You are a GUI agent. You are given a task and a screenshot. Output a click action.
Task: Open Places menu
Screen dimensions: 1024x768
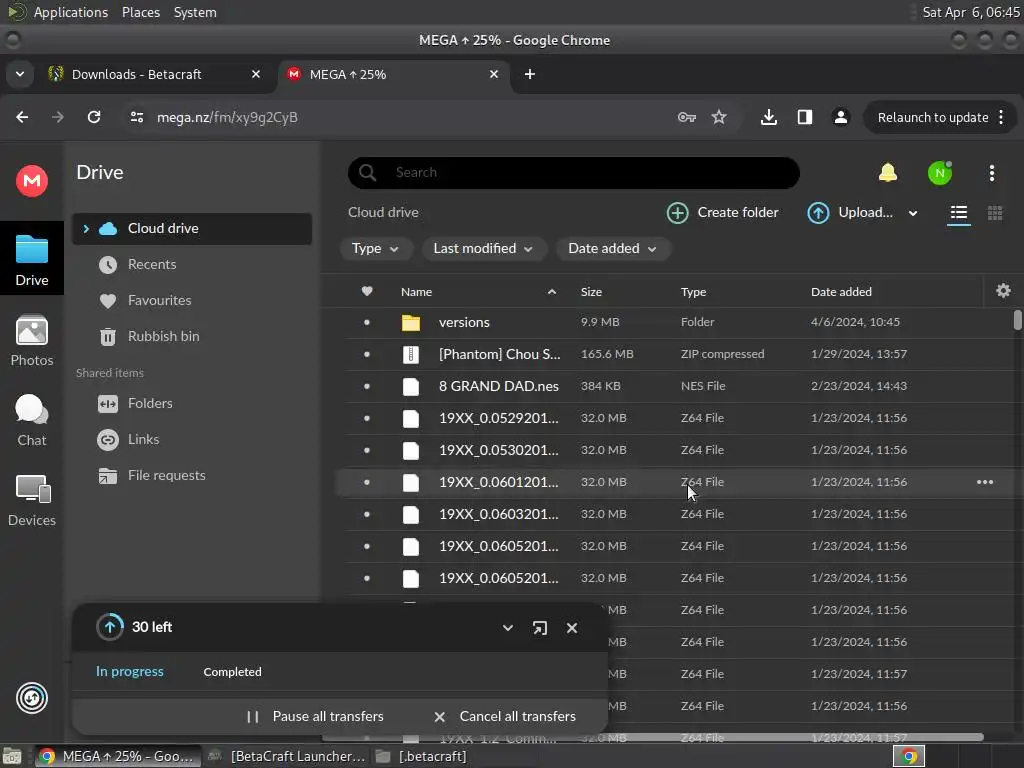[141, 12]
